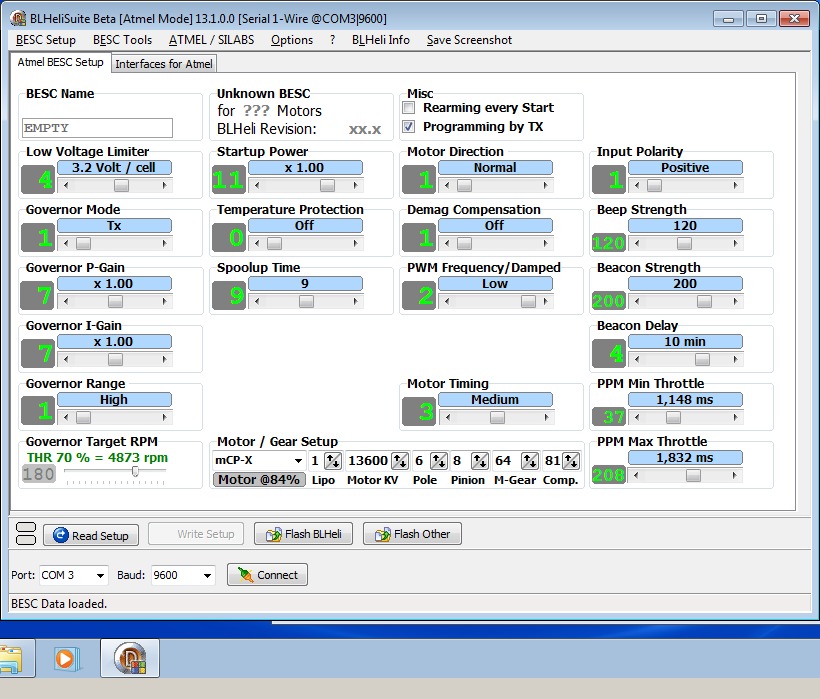Viewport: 820px width, 699px height.
Task: Click the Comp. spinner arrows
Action: [571, 461]
